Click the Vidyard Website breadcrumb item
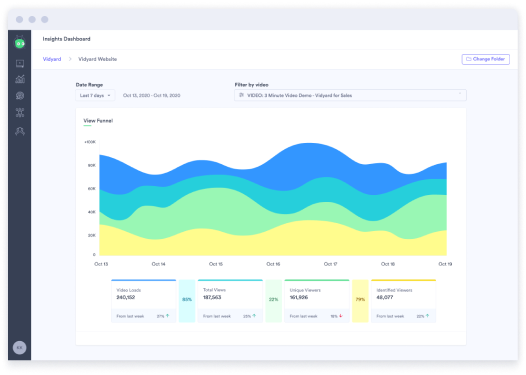Image resolution: width=526 pixels, height=375 pixels. click(x=98, y=59)
